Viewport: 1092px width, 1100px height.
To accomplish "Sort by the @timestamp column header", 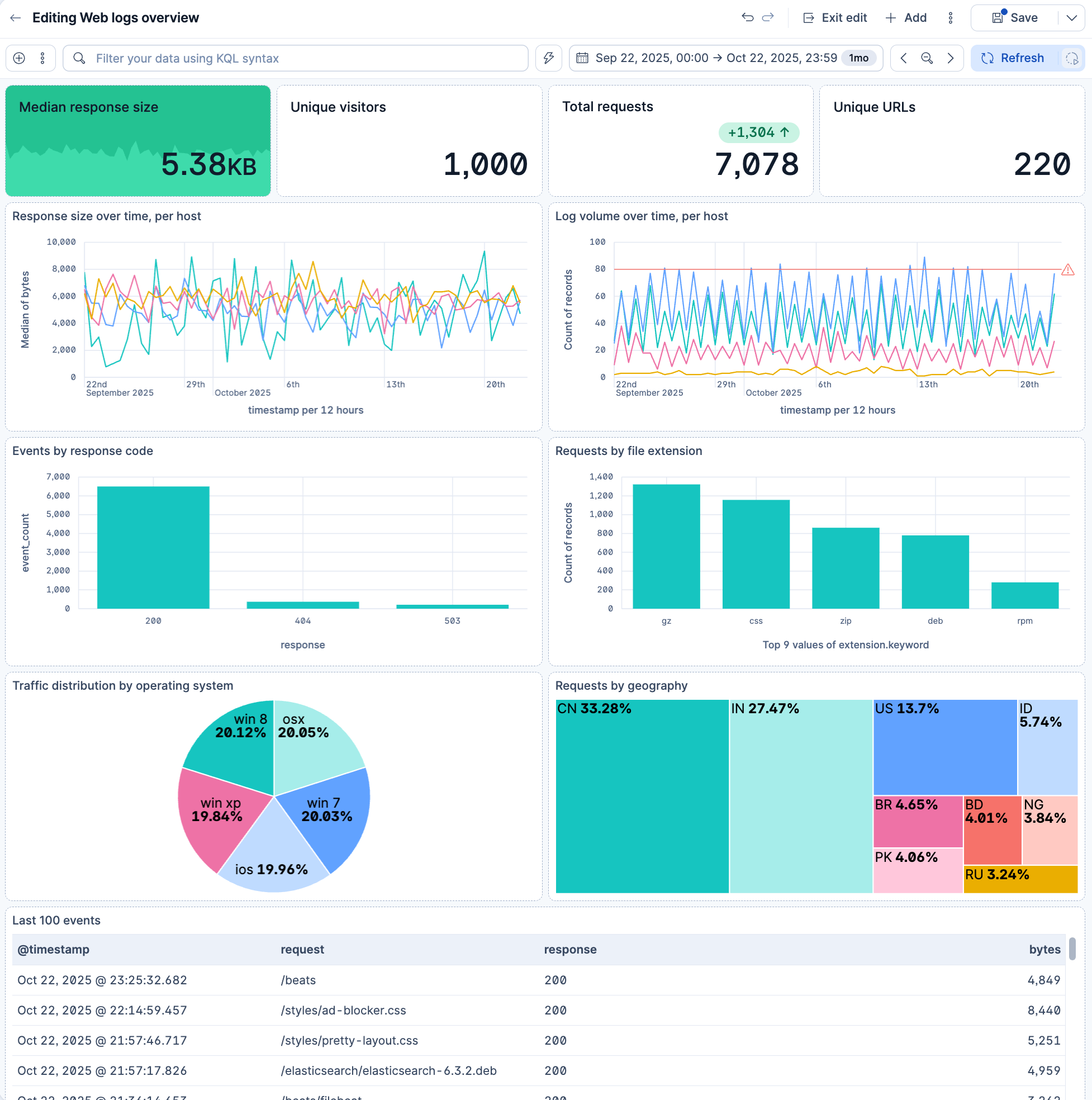I will (x=54, y=949).
